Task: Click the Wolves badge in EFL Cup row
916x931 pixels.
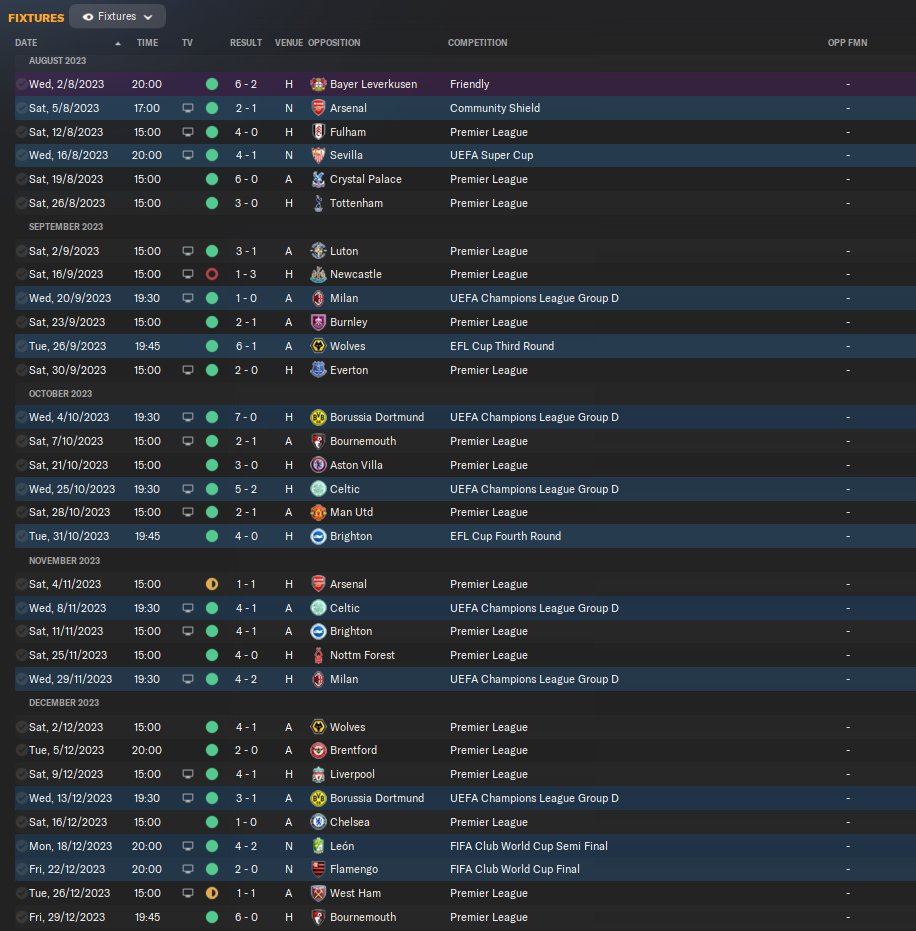Action: point(318,346)
